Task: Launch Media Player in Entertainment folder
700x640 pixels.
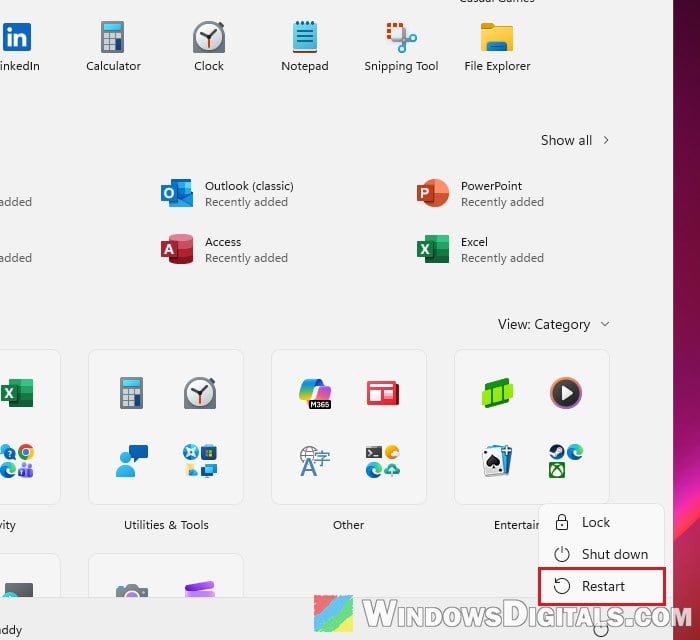Action: (x=566, y=393)
